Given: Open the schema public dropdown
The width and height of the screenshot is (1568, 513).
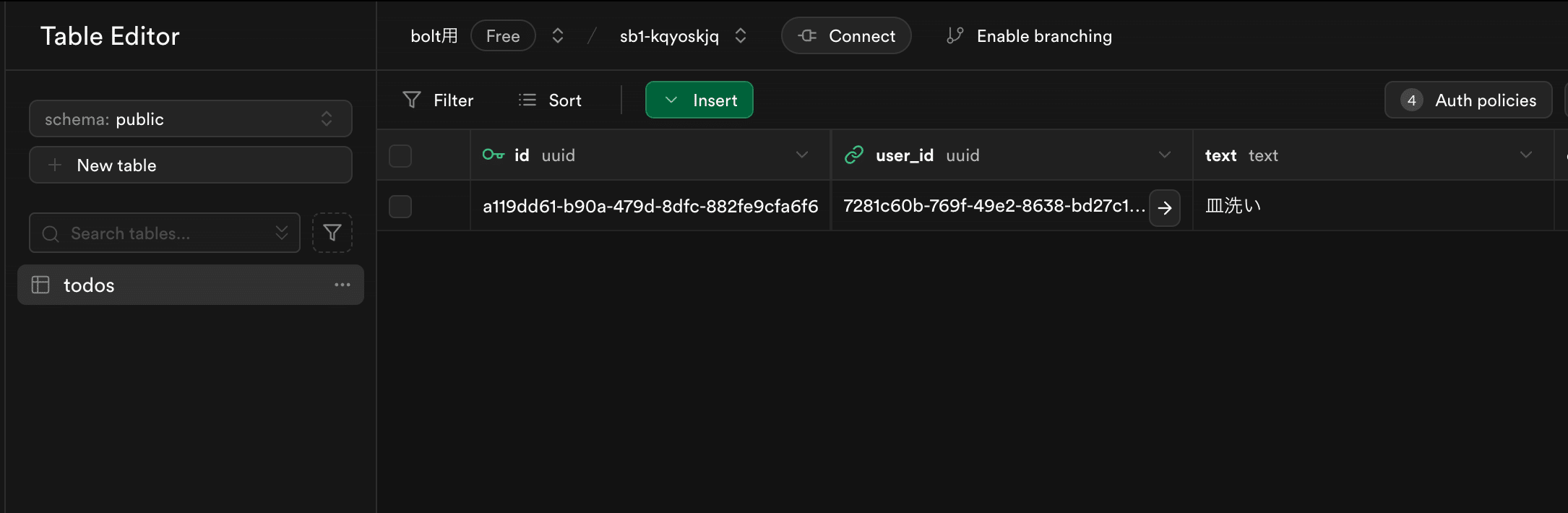Looking at the screenshot, I should (x=190, y=118).
